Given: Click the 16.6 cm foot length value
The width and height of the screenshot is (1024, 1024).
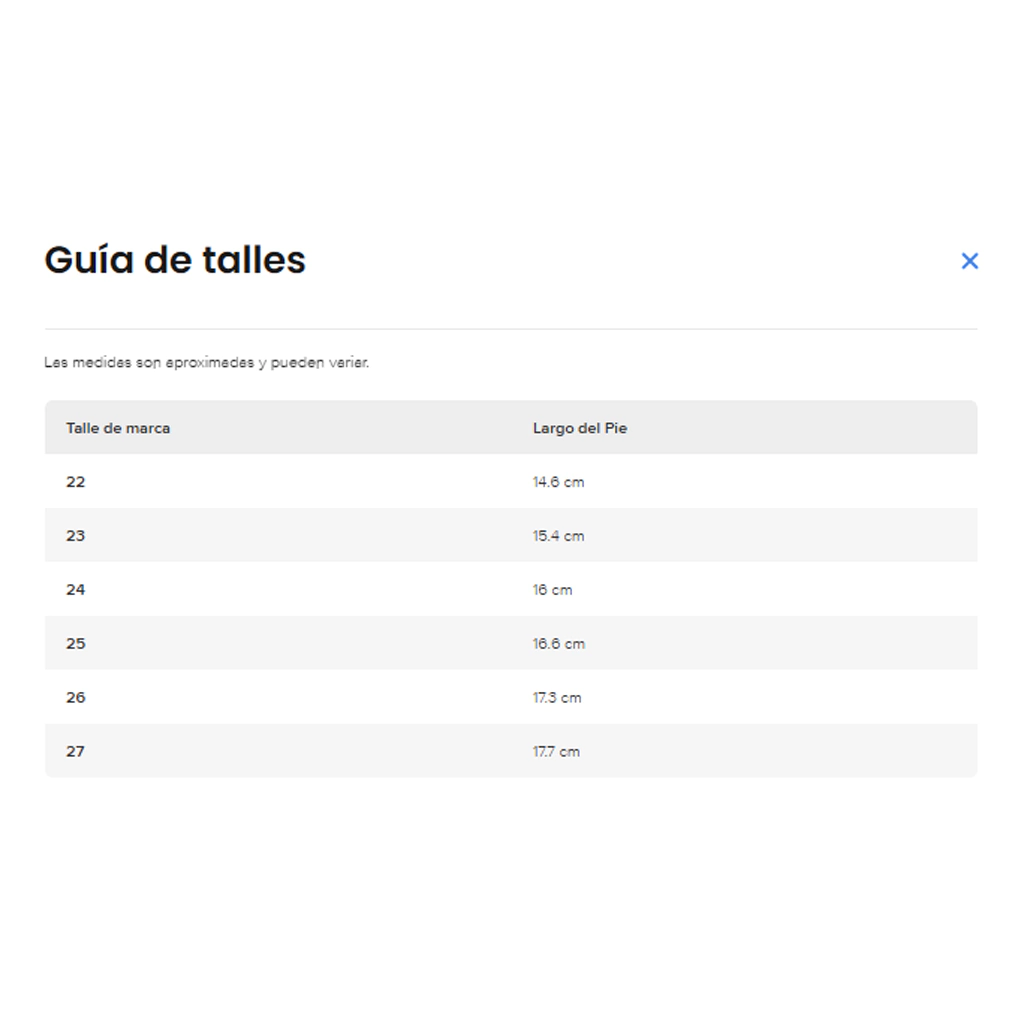Looking at the screenshot, I should [x=558, y=644].
